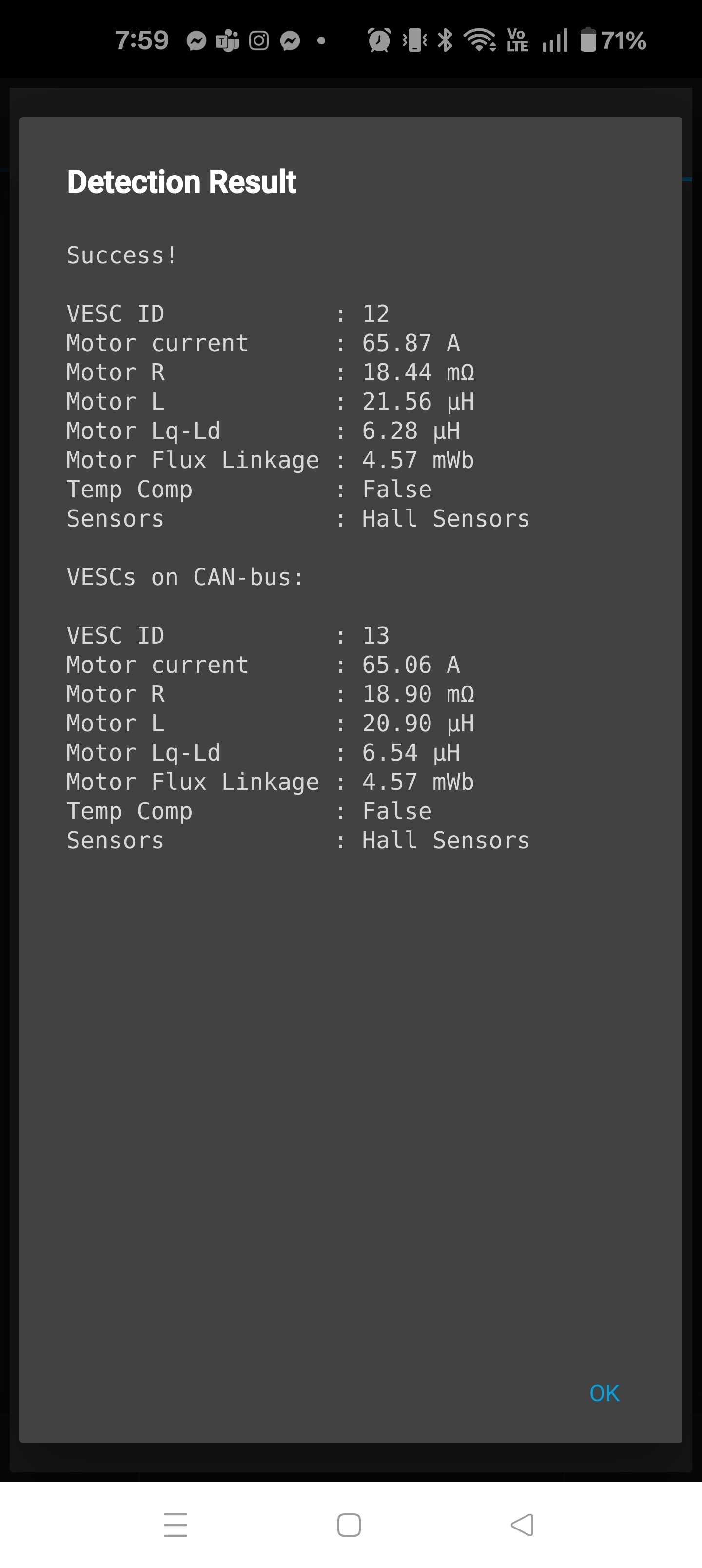Screen dimensions: 702x1568
Task: Tap the vibrate mode status icon
Action: coord(415,40)
